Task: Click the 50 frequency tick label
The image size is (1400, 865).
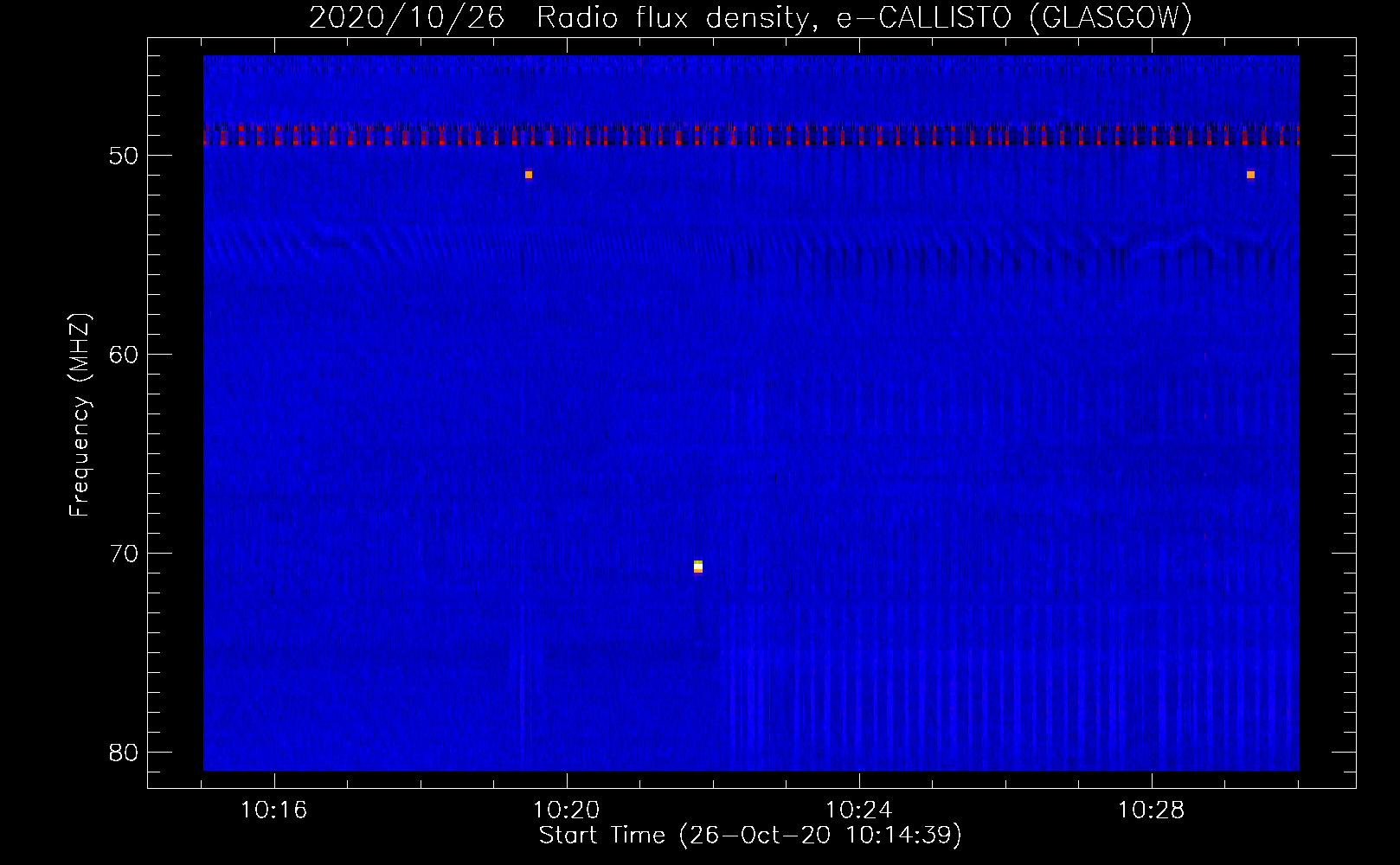Action: 125,156
